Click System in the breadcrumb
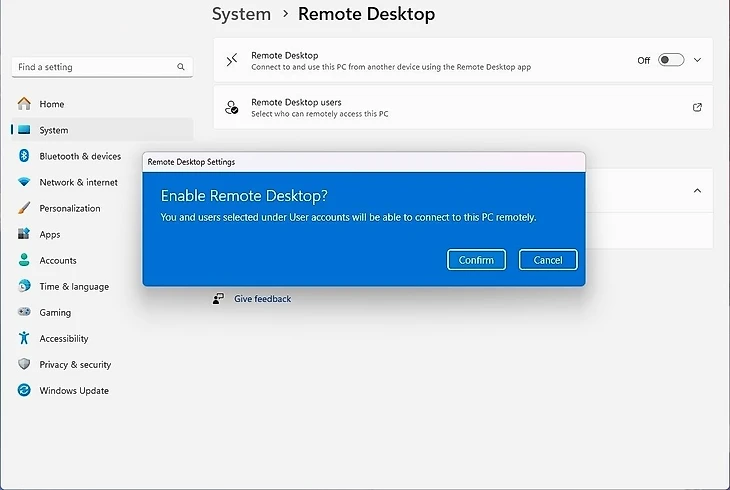Image resolution: width=730 pixels, height=490 pixels. point(241,14)
